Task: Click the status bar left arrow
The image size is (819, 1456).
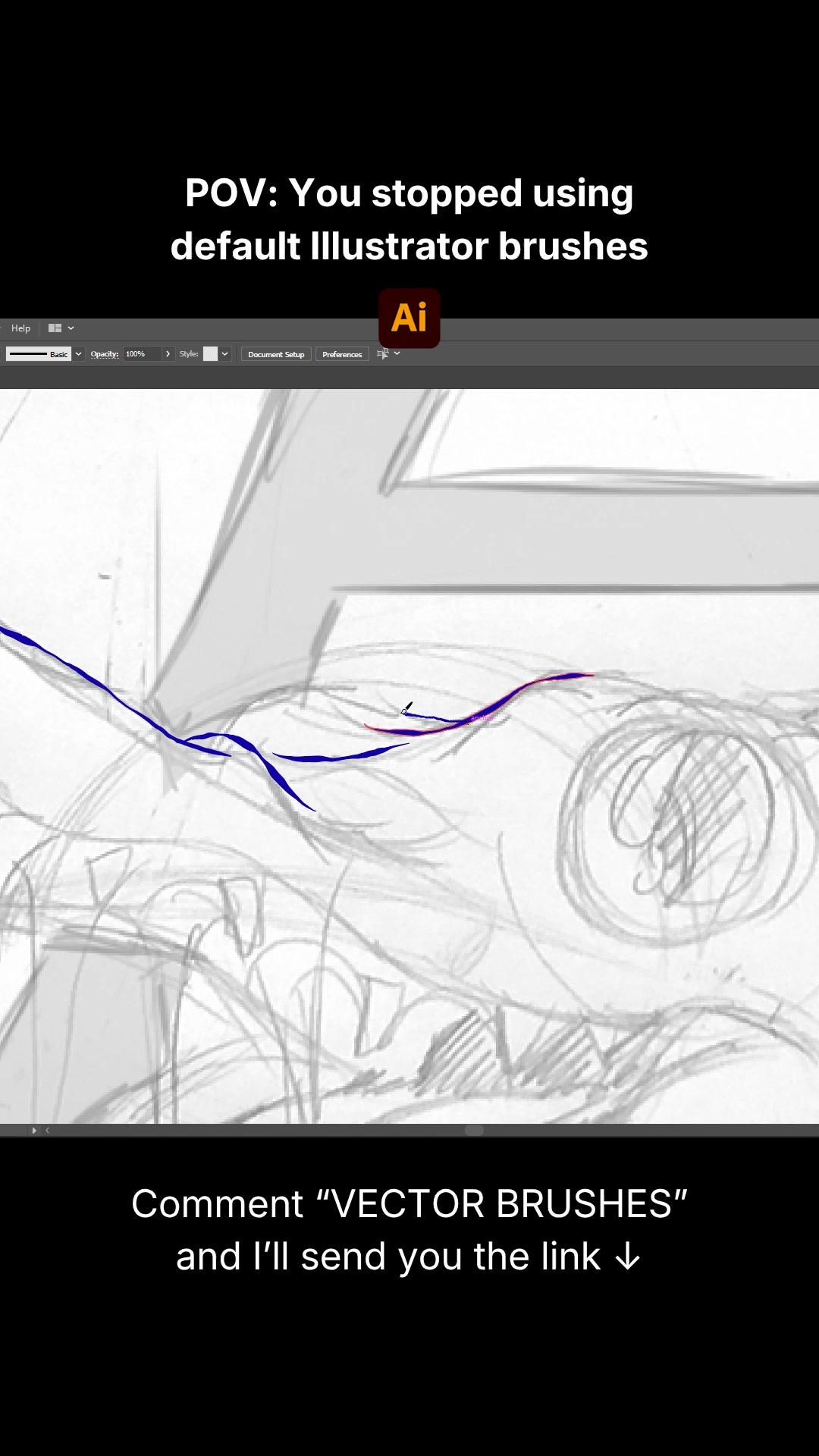Action: point(47,1131)
